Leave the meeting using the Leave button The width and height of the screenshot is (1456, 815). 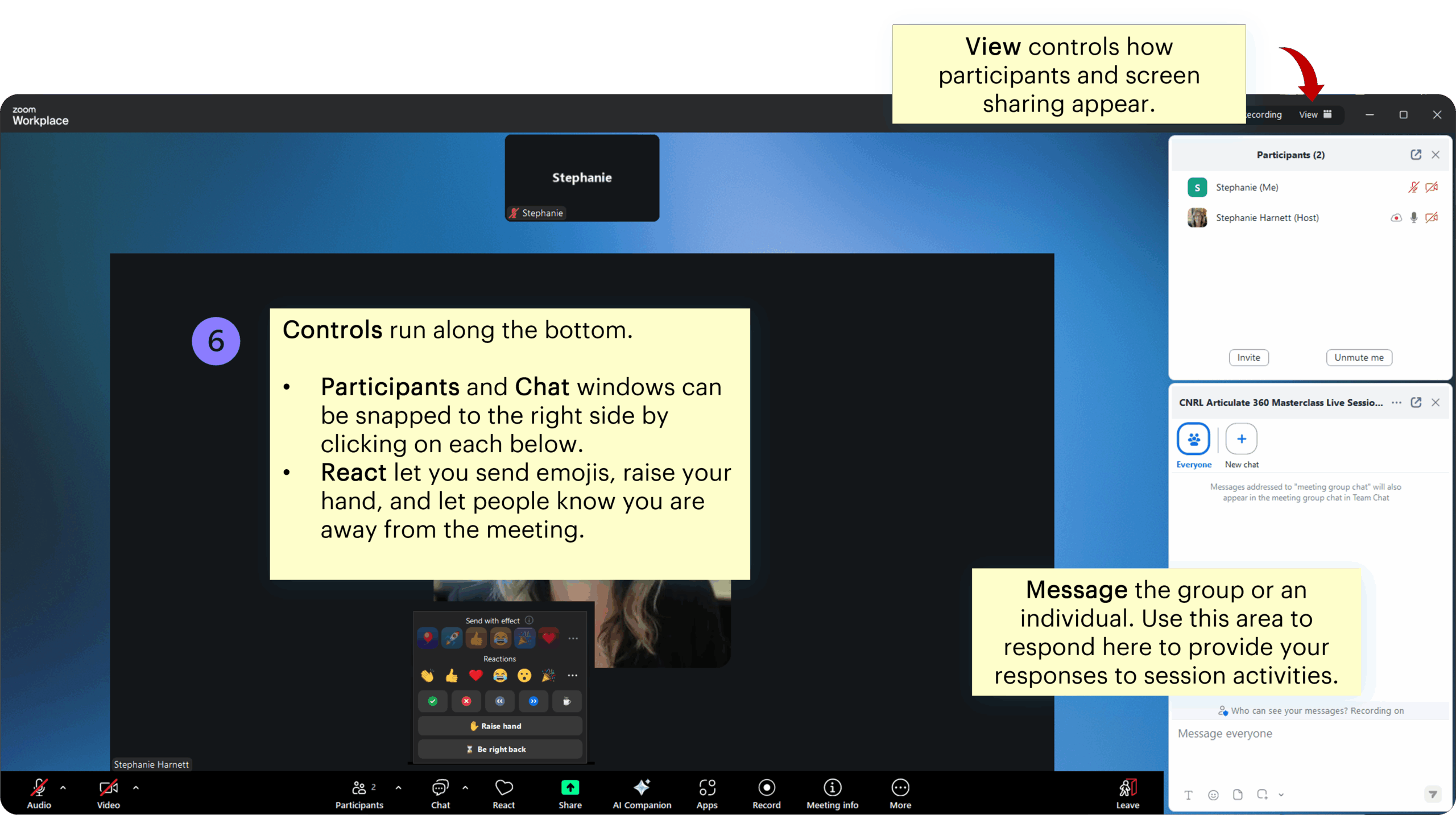[1127, 793]
